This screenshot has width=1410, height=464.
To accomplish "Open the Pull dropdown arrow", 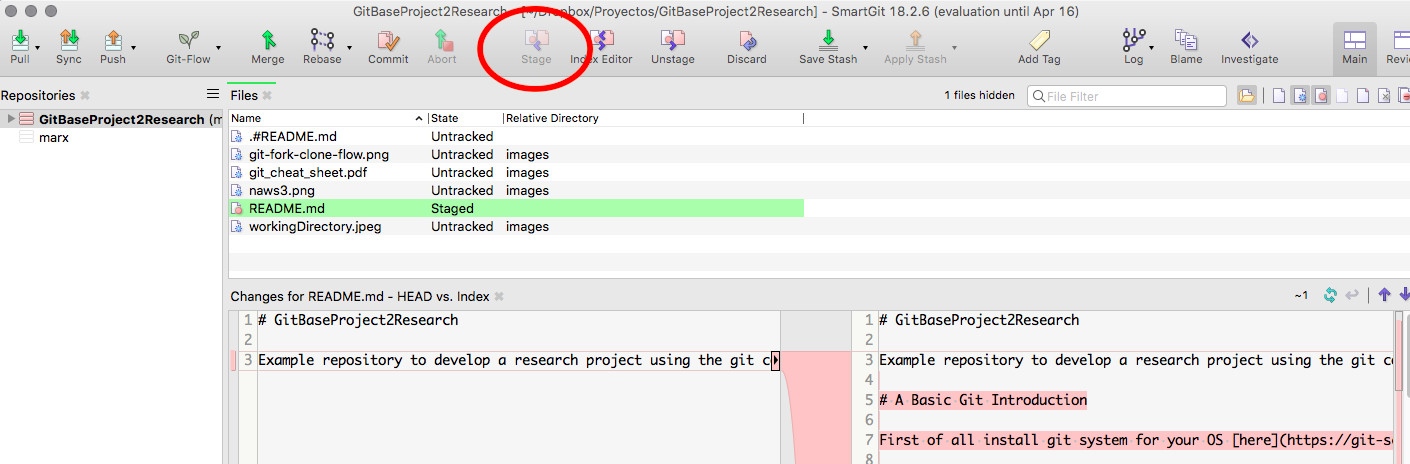I will coord(38,47).
